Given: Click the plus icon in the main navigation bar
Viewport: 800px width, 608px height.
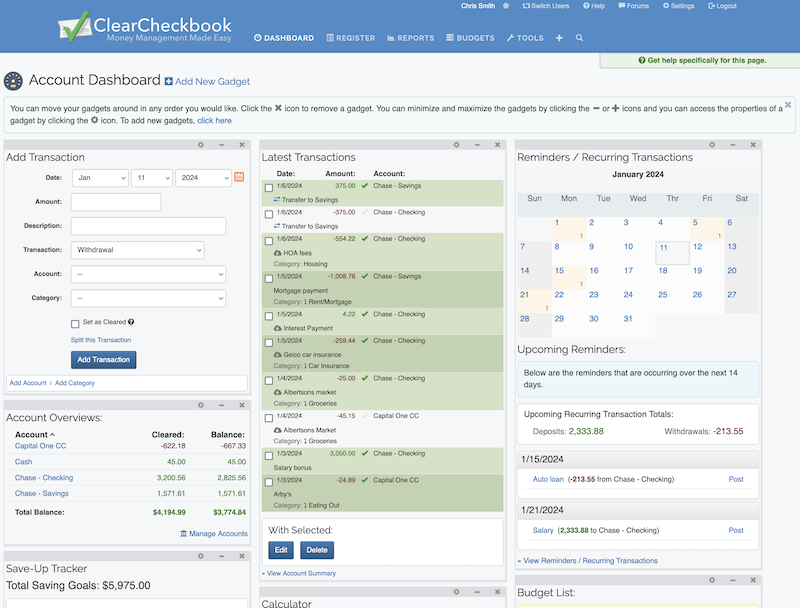Looking at the screenshot, I should pyautogui.click(x=558, y=37).
